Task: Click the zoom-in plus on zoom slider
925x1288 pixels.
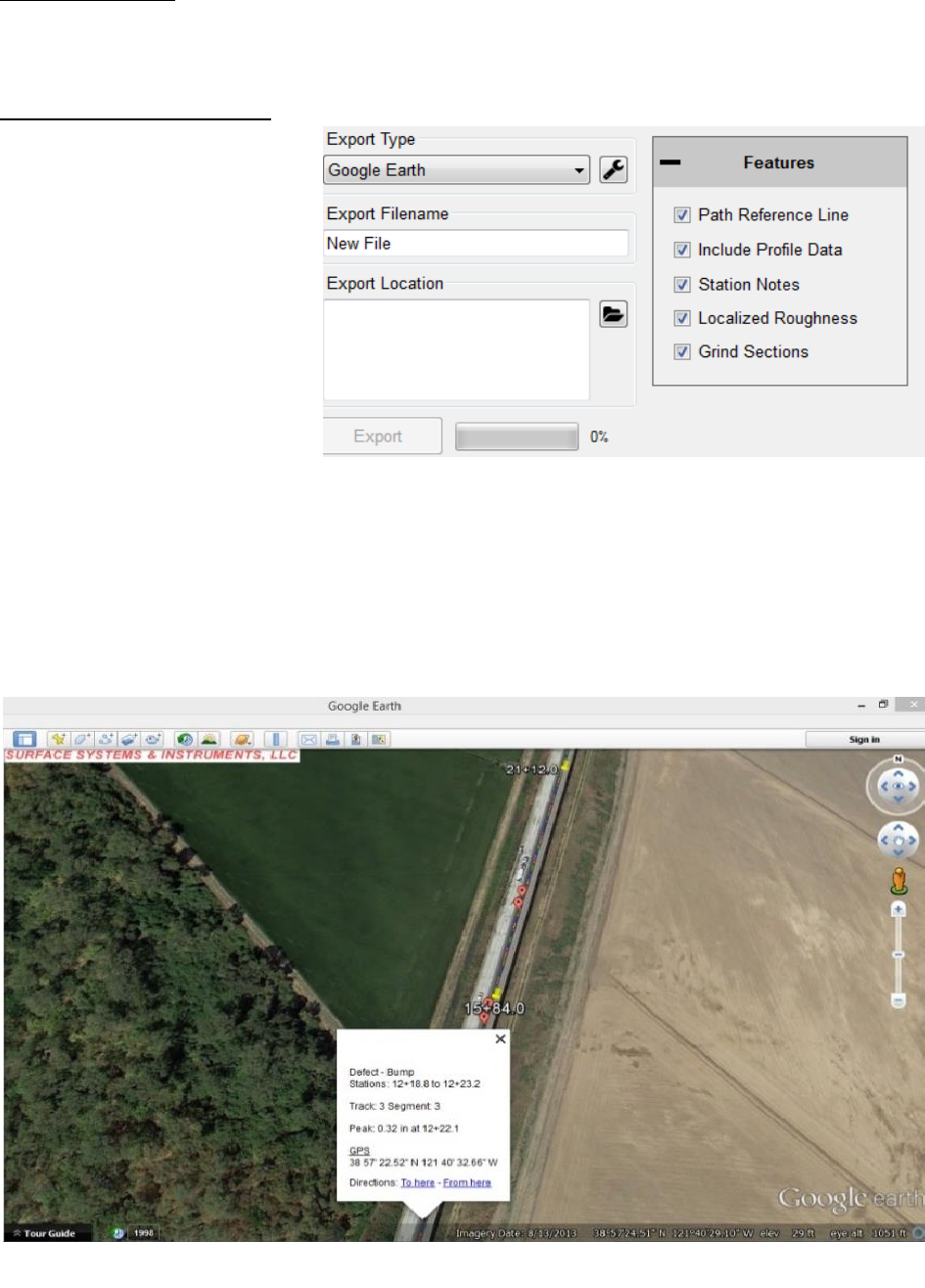Action: (899, 910)
